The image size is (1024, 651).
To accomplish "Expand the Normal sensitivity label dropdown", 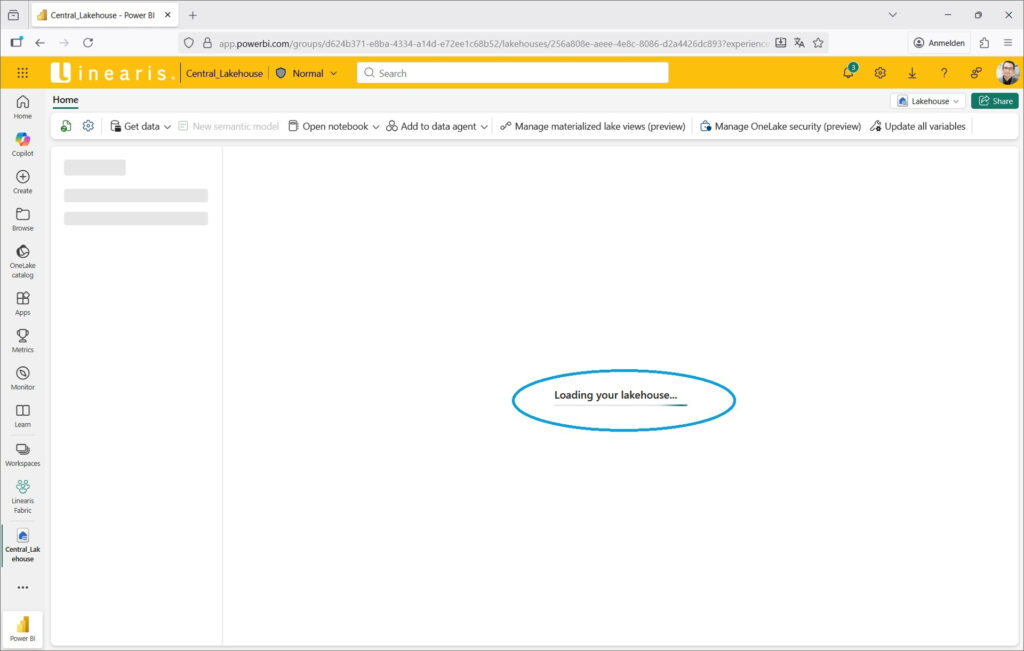I will click(307, 73).
